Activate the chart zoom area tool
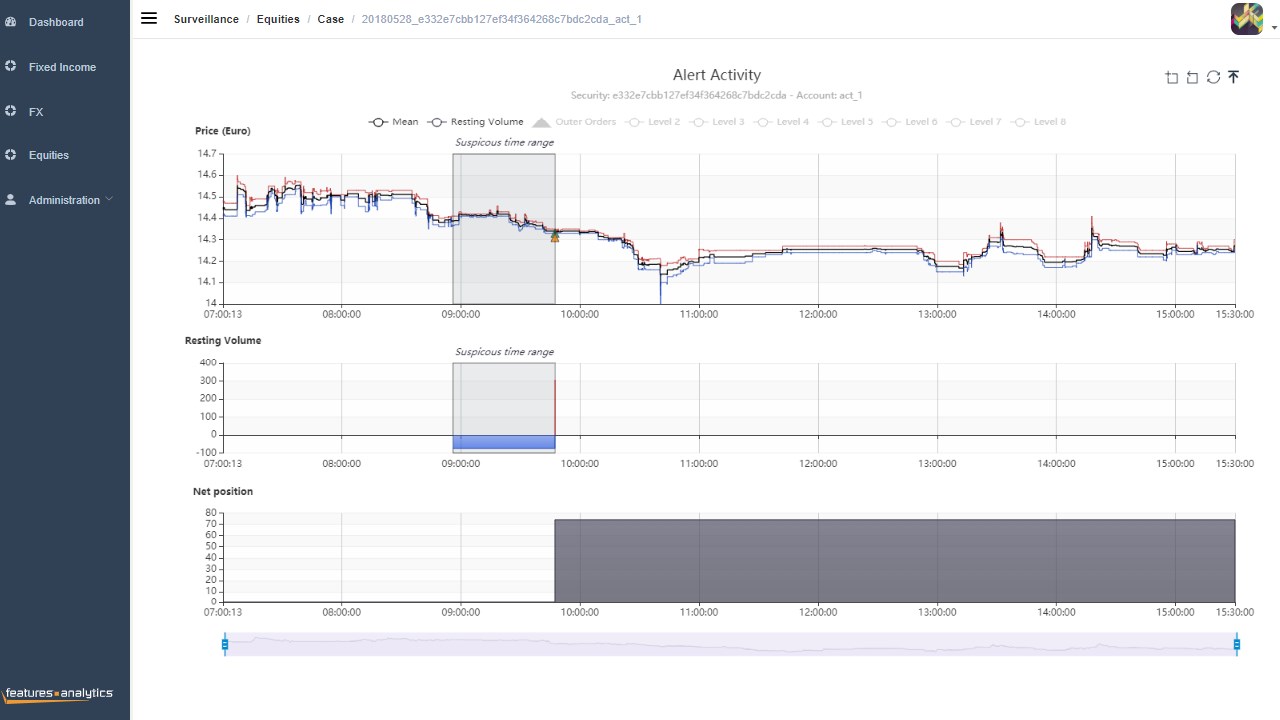This screenshot has width=1280, height=720. [x=1172, y=77]
